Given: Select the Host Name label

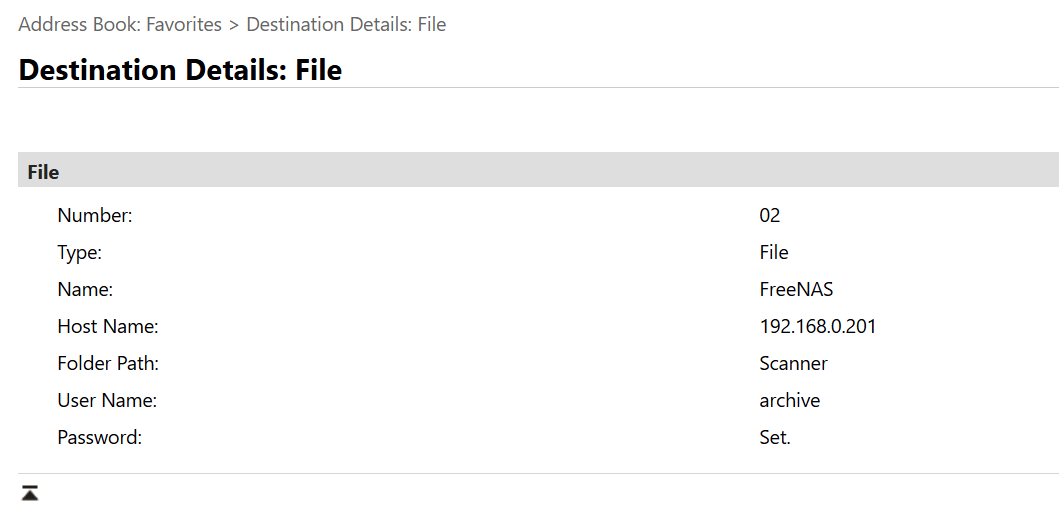Looking at the screenshot, I should pyautogui.click(x=107, y=327).
